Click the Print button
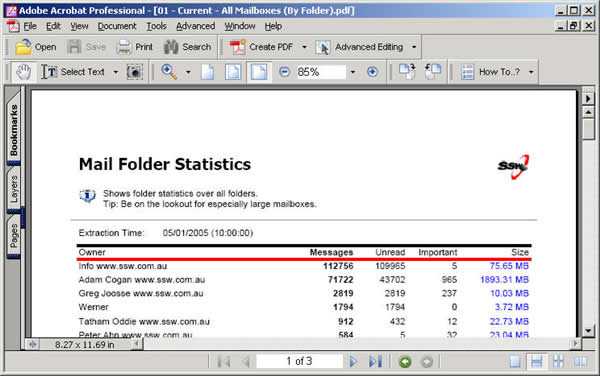 coord(135,47)
